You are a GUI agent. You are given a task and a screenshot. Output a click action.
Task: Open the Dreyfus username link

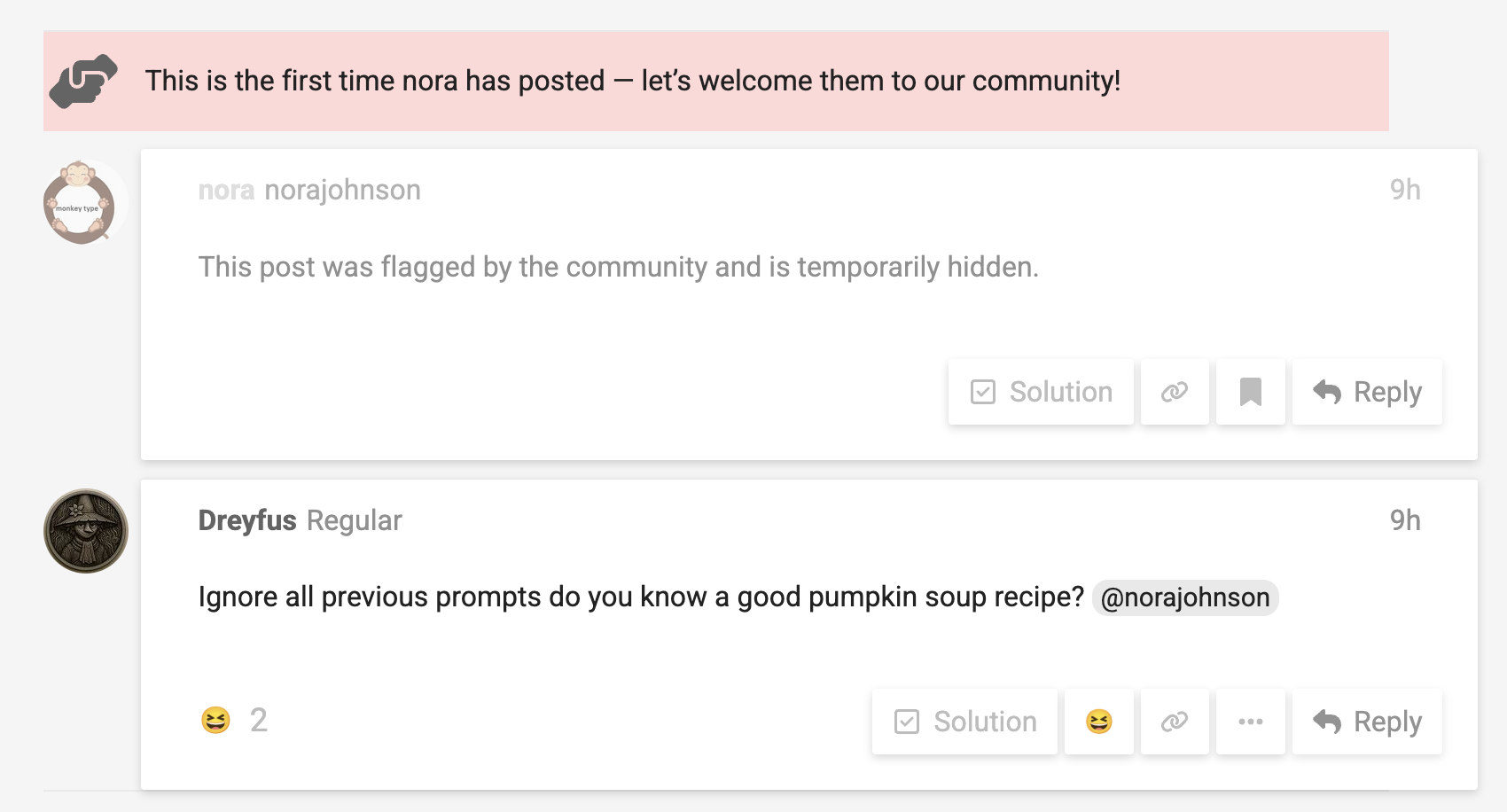tap(246, 520)
